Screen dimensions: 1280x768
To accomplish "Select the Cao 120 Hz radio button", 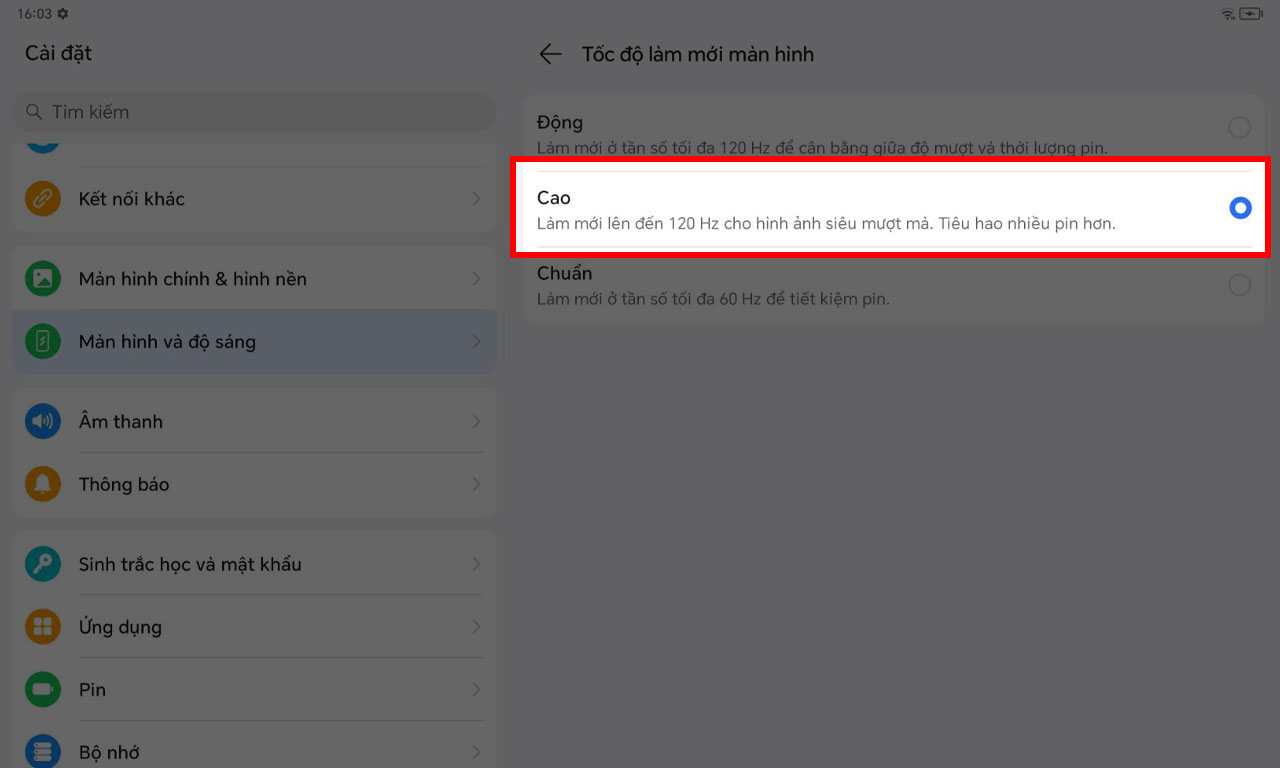I will click(1240, 208).
